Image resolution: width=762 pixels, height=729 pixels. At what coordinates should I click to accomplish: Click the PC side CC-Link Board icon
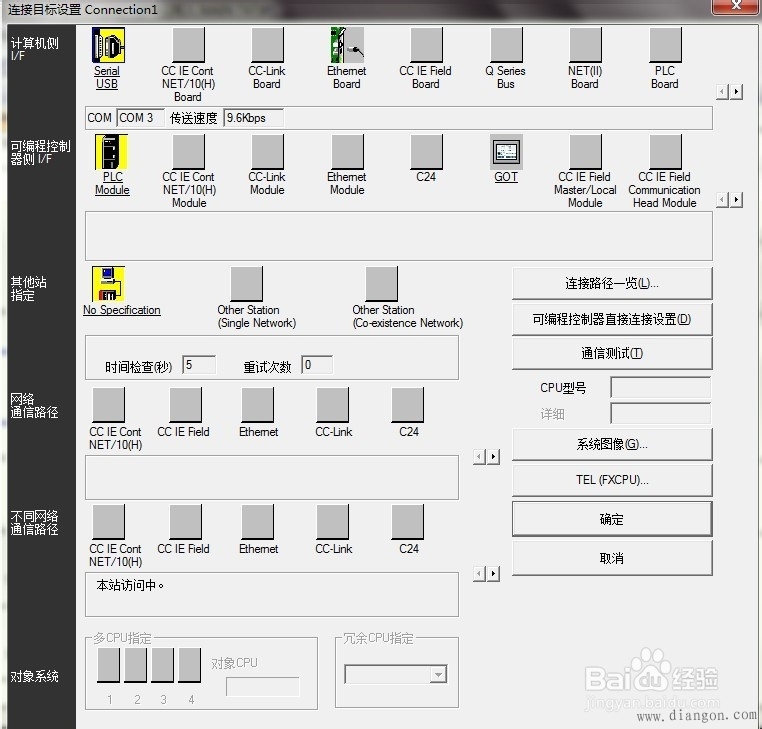[x=267, y=45]
